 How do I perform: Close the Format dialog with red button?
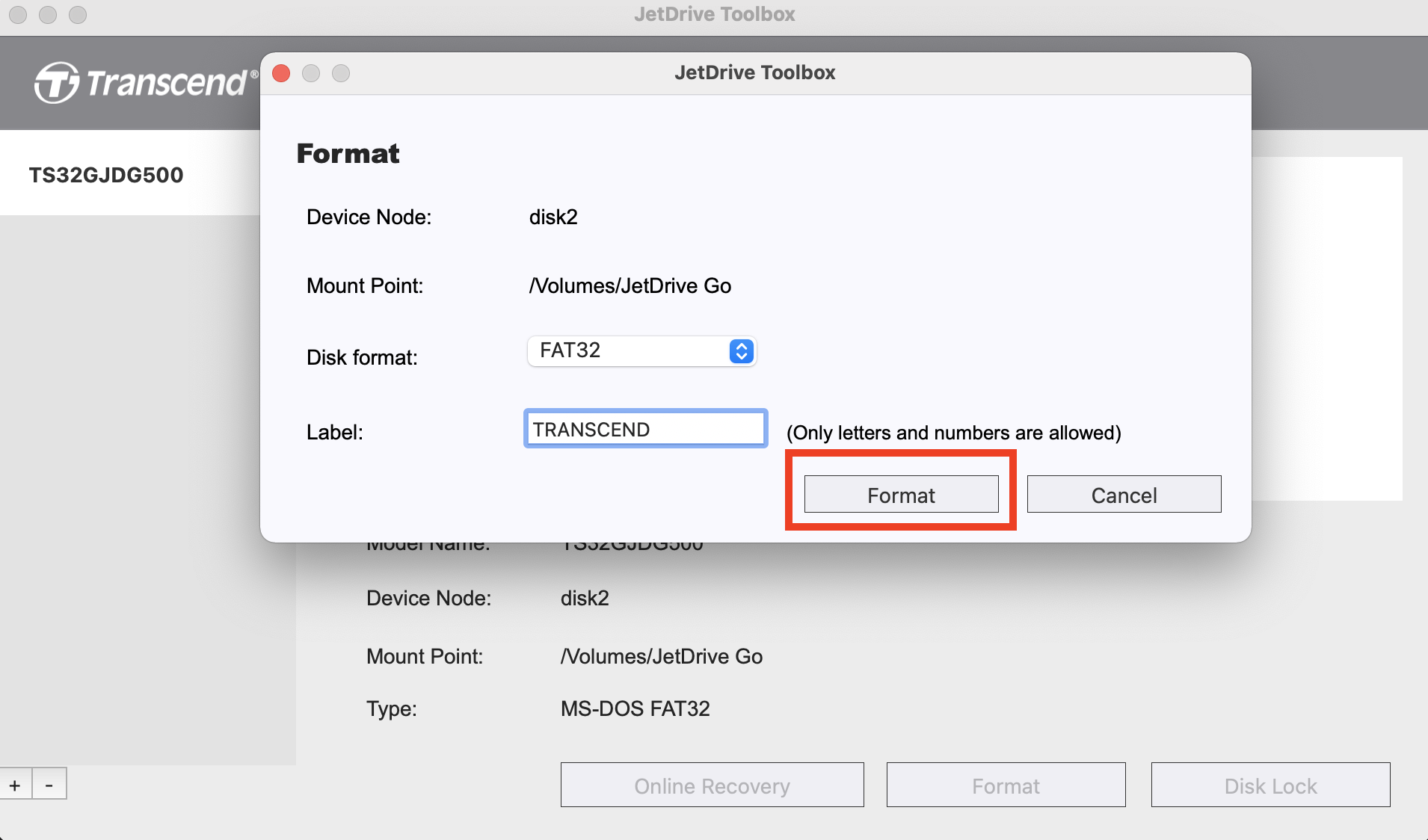(x=281, y=73)
